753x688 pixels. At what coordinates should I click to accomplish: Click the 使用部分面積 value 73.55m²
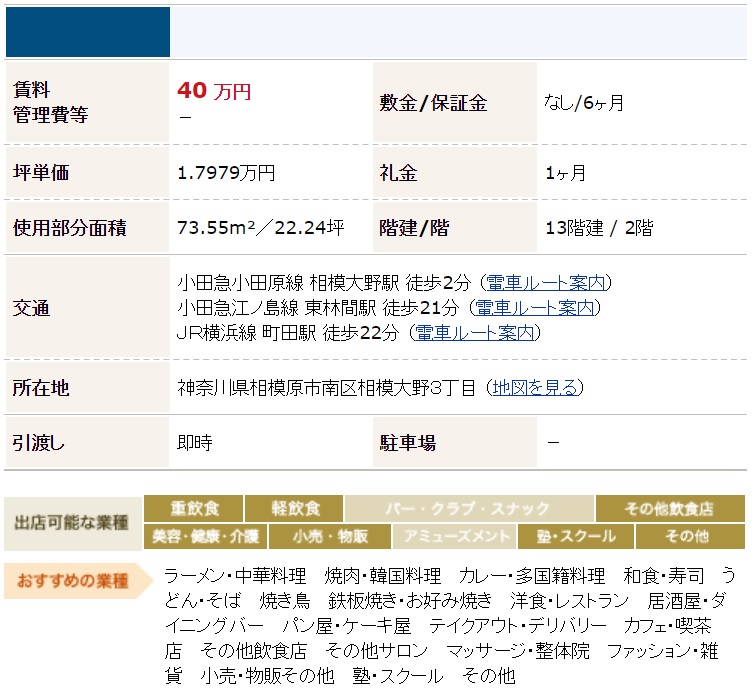click(x=260, y=228)
